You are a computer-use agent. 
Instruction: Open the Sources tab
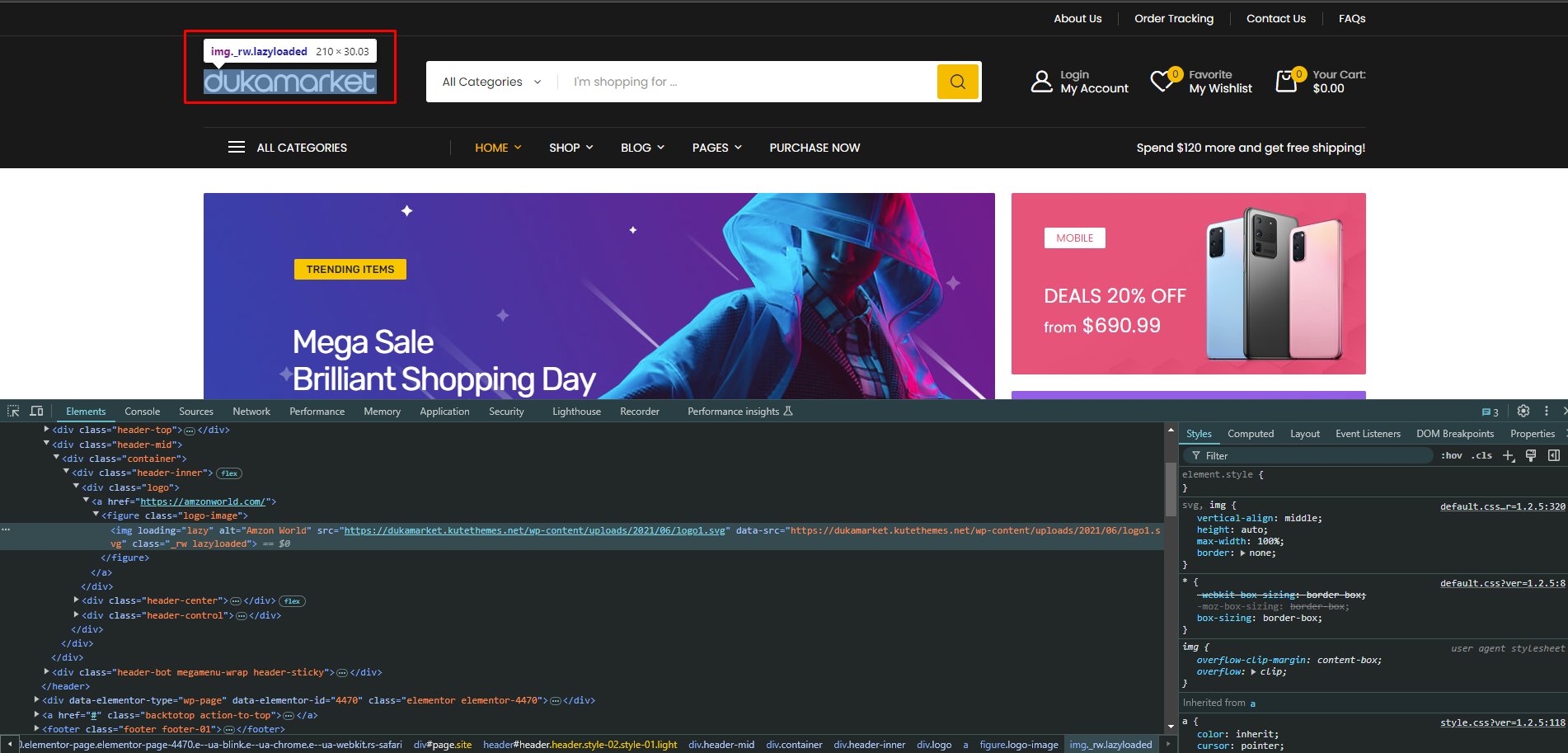(196, 412)
